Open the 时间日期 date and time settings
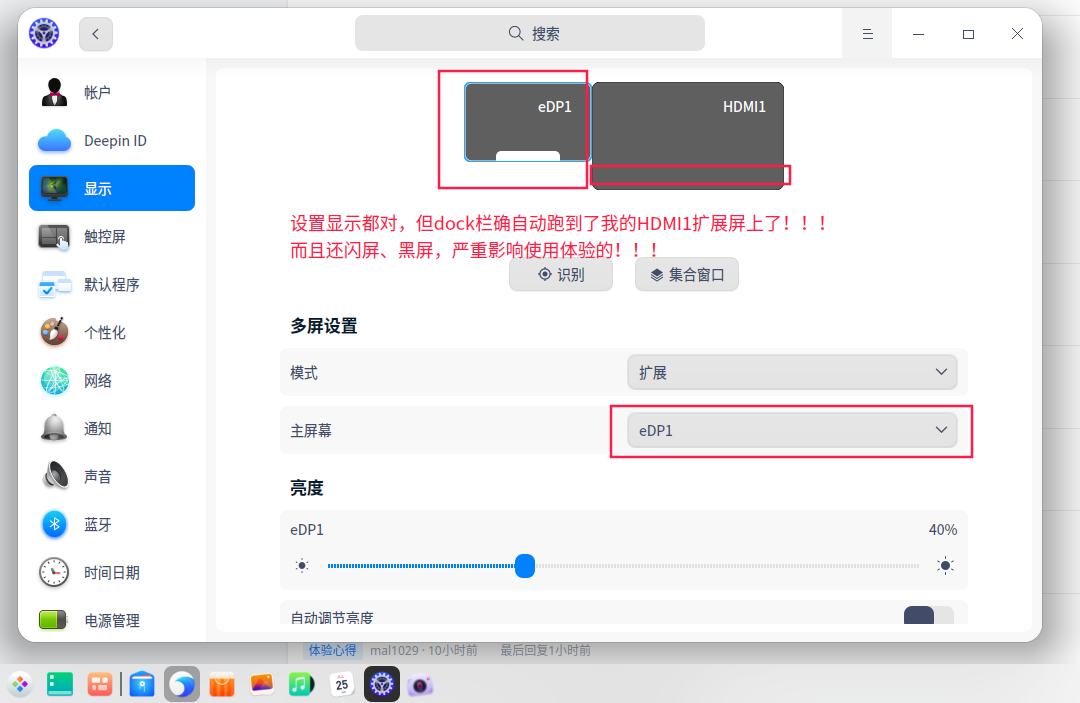1080x703 pixels. [x=112, y=572]
